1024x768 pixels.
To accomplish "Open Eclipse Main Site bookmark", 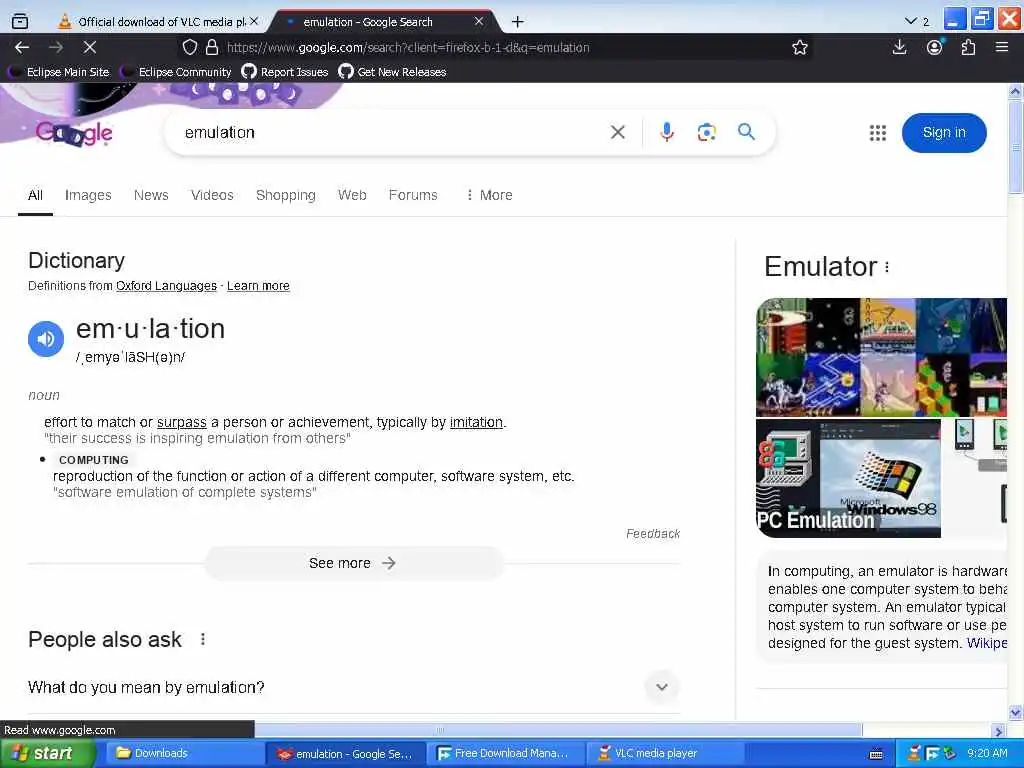I will point(60,72).
